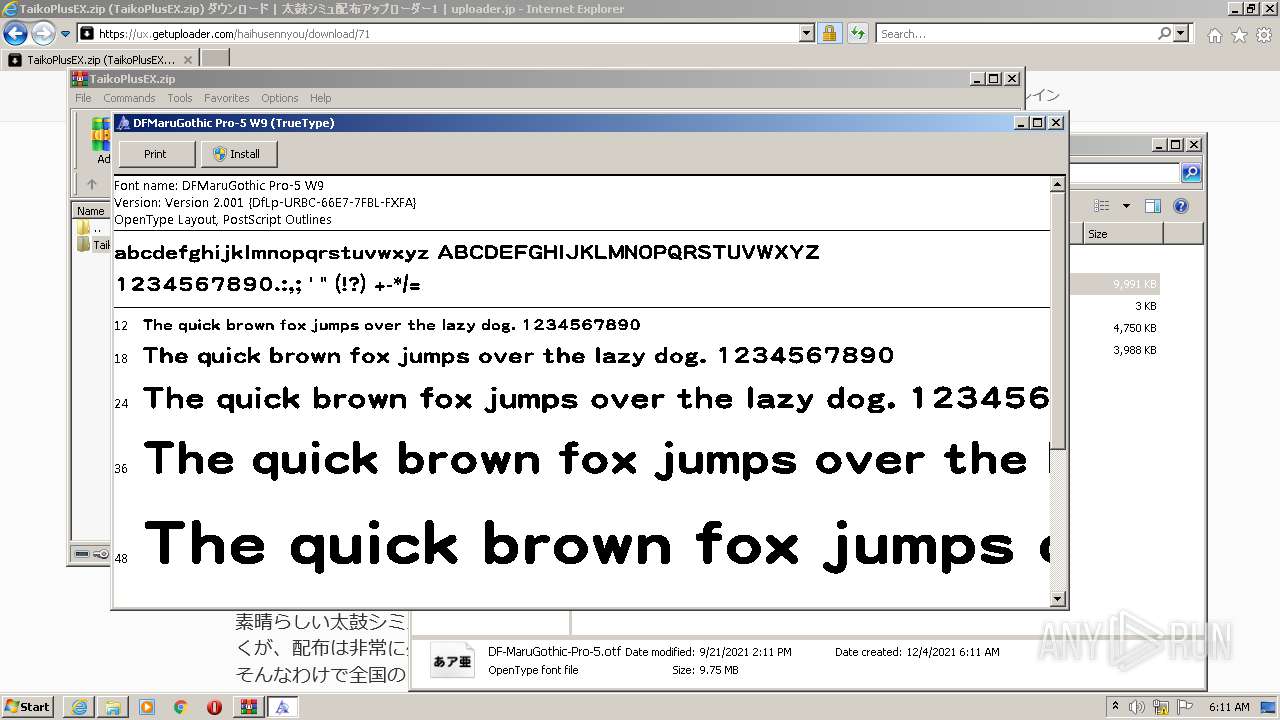Click the refresh/compatibility icon in IE
Viewport: 1280px width, 720px height.
[857, 33]
